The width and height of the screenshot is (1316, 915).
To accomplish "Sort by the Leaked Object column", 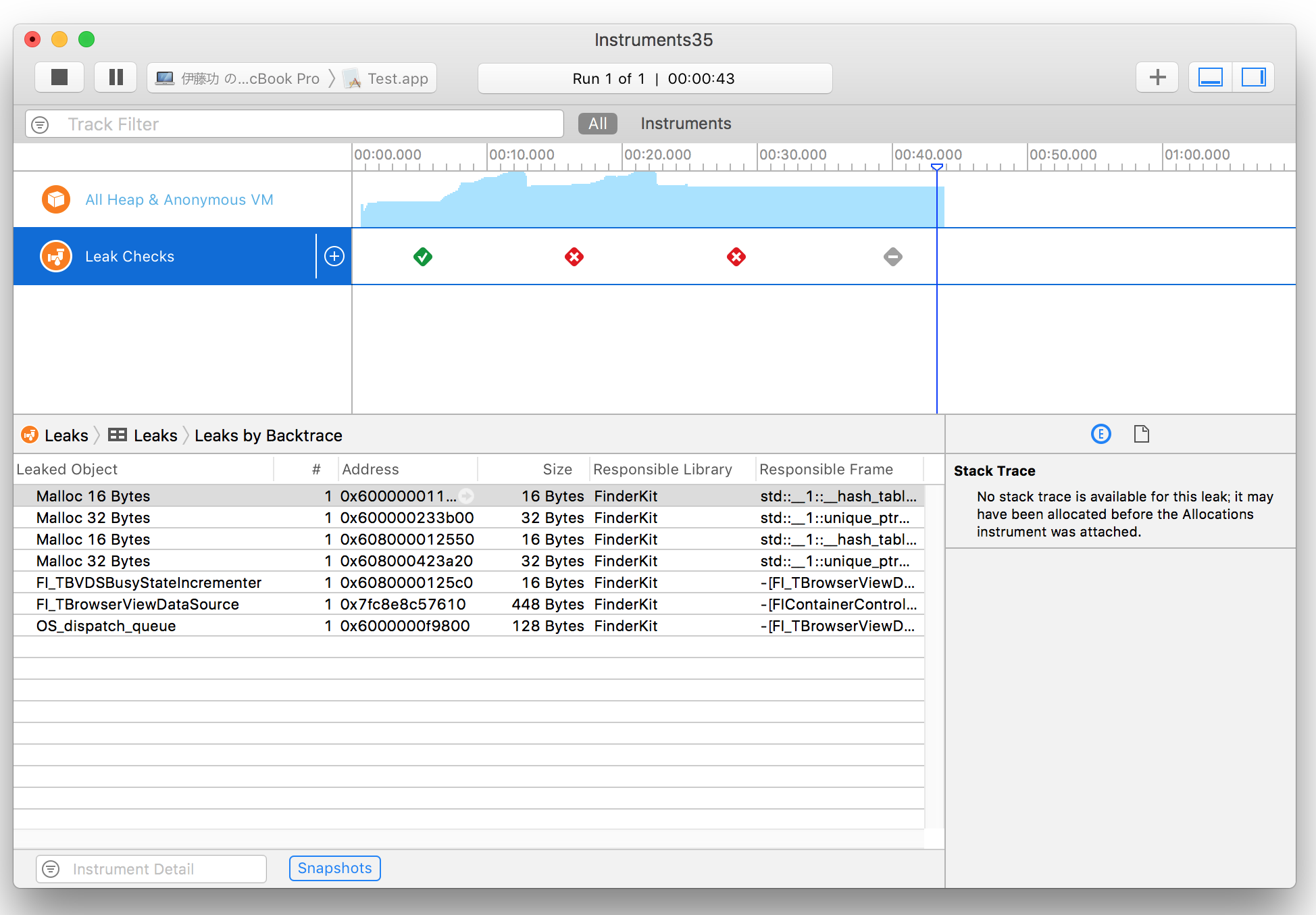I will (x=143, y=469).
